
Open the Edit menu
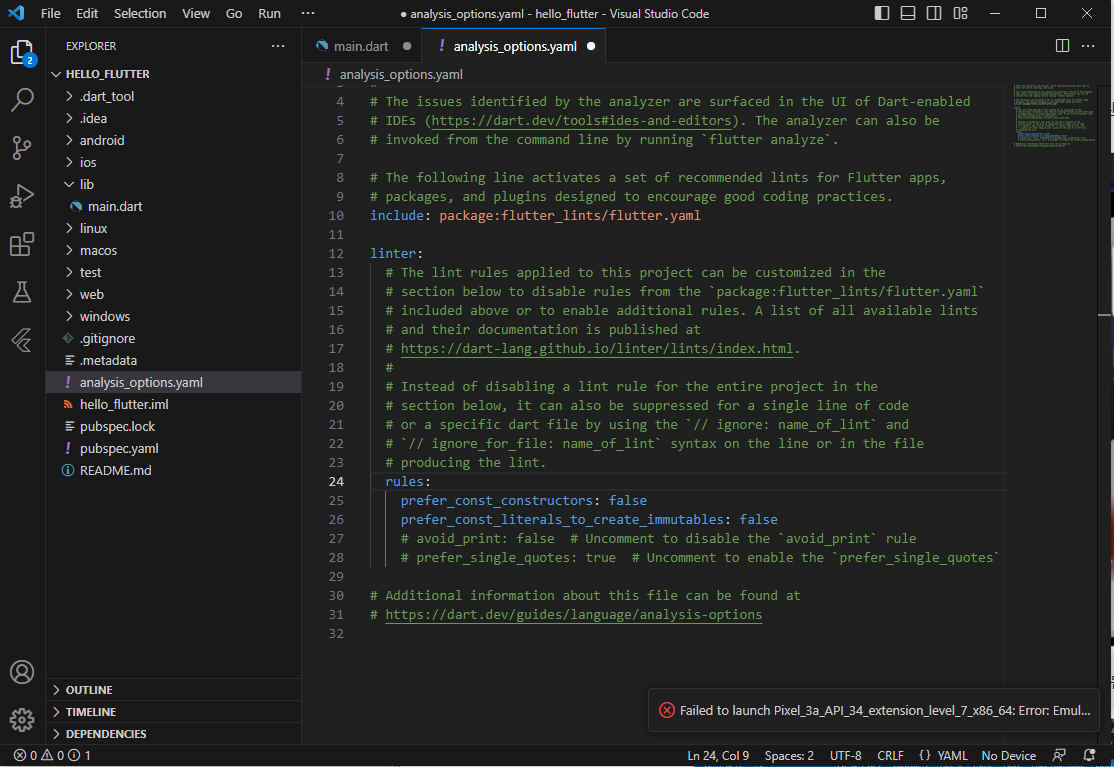click(x=87, y=13)
